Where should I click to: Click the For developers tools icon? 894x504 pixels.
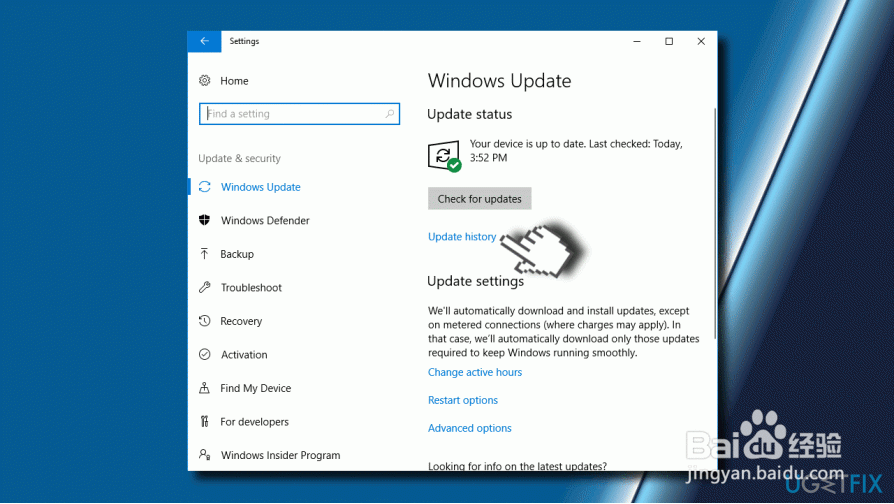coord(205,421)
